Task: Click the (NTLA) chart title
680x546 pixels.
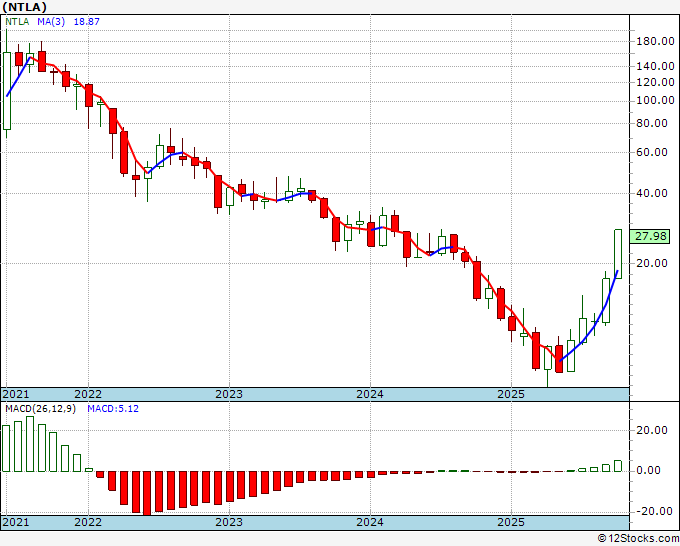Action: tap(24, 7)
